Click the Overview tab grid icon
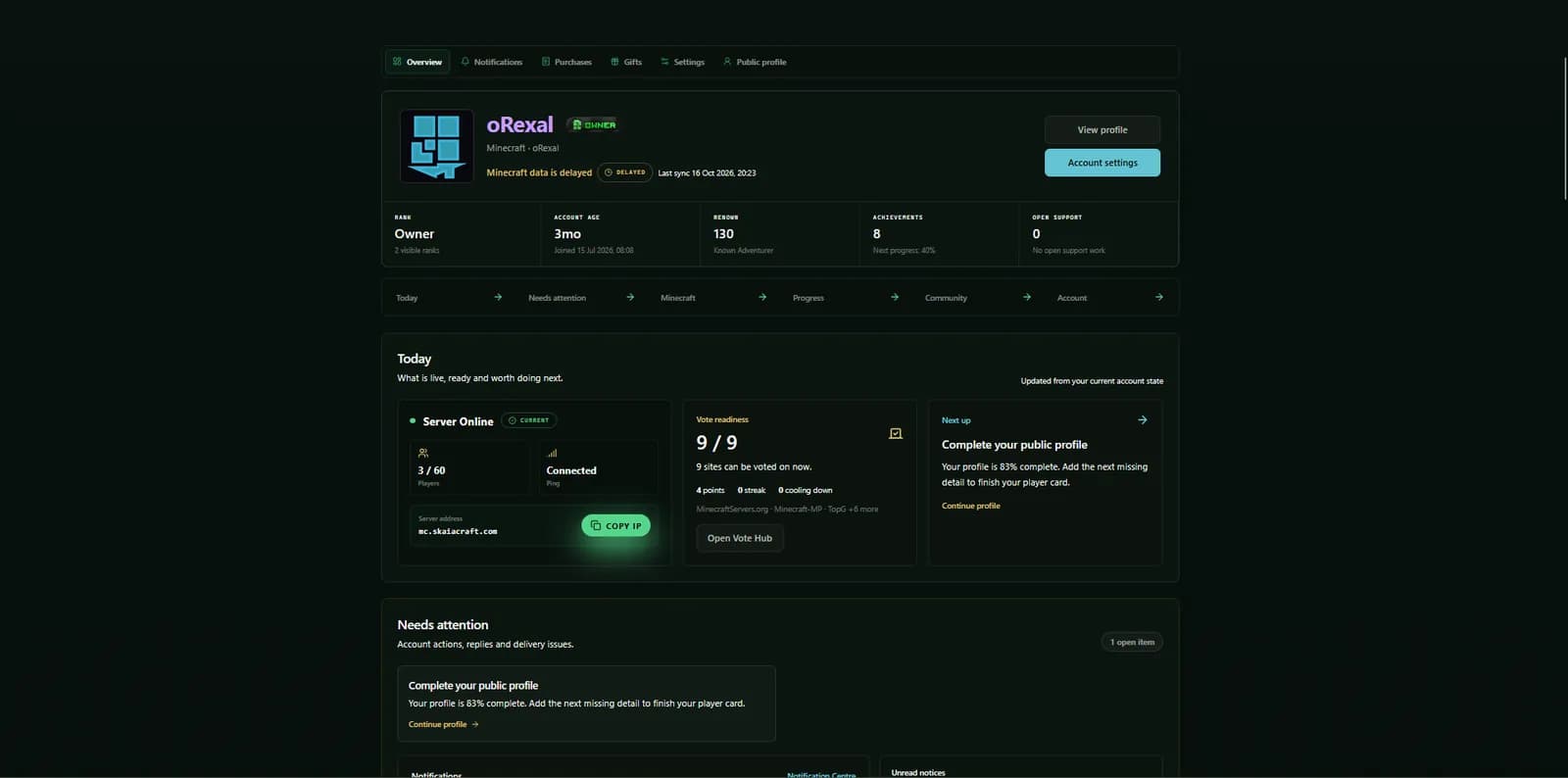1568x778 pixels. (x=397, y=62)
